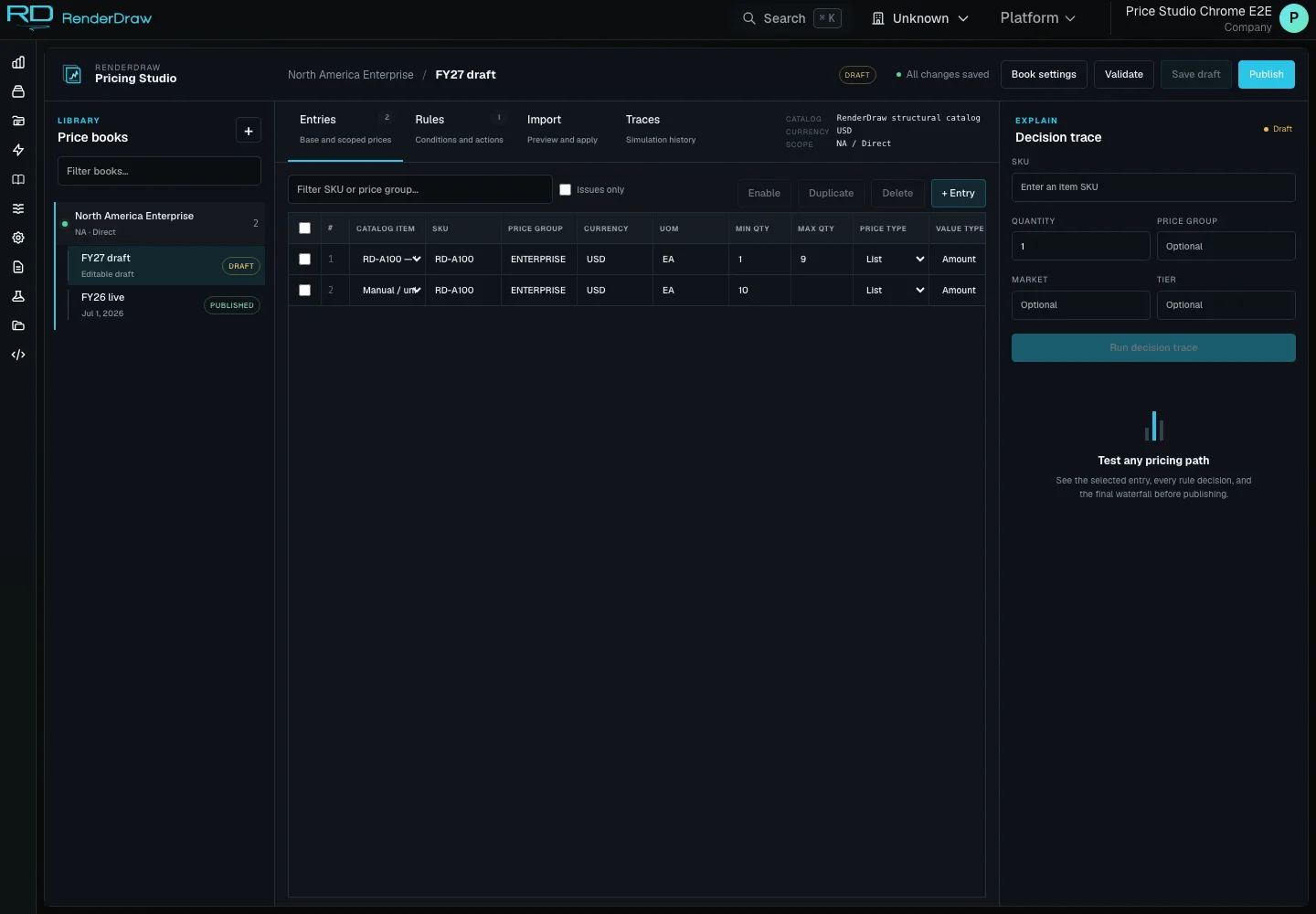Add a new price book with plus
This screenshot has height=914, width=1316.
pyautogui.click(x=249, y=131)
